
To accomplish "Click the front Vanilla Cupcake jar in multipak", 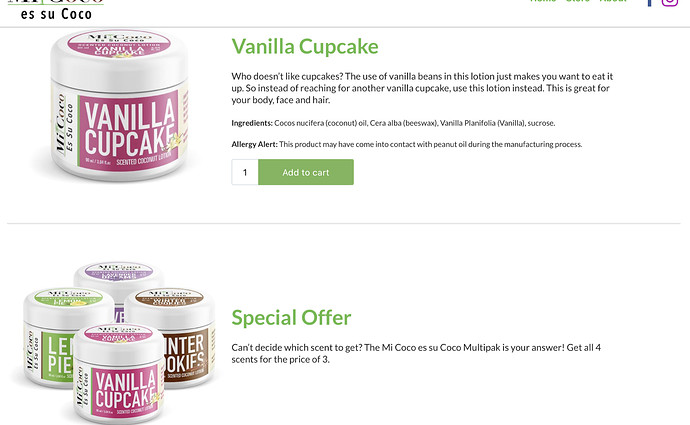I will point(118,373).
